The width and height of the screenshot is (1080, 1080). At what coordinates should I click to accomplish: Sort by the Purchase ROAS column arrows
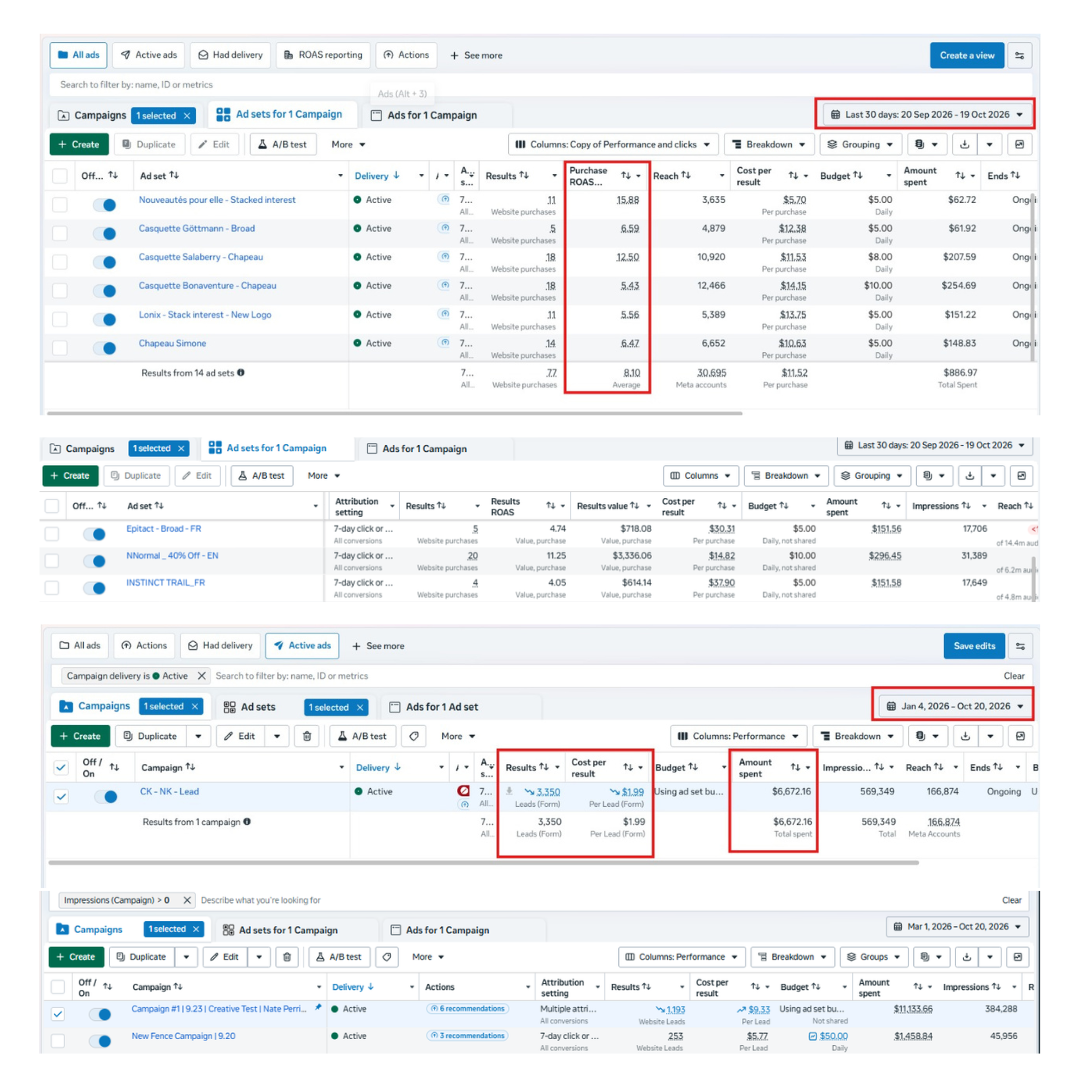(x=625, y=176)
